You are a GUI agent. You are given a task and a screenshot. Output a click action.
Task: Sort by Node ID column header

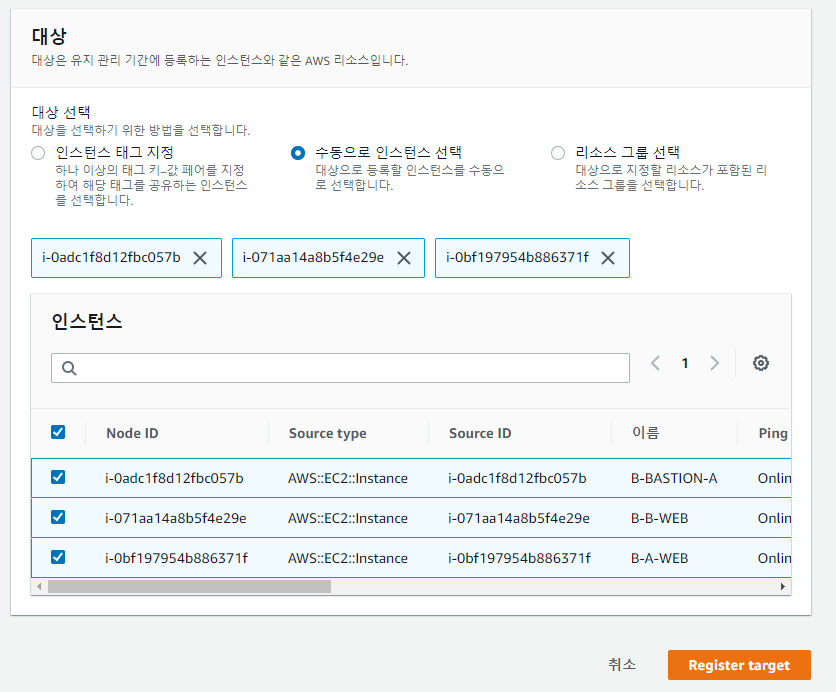coord(132,433)
